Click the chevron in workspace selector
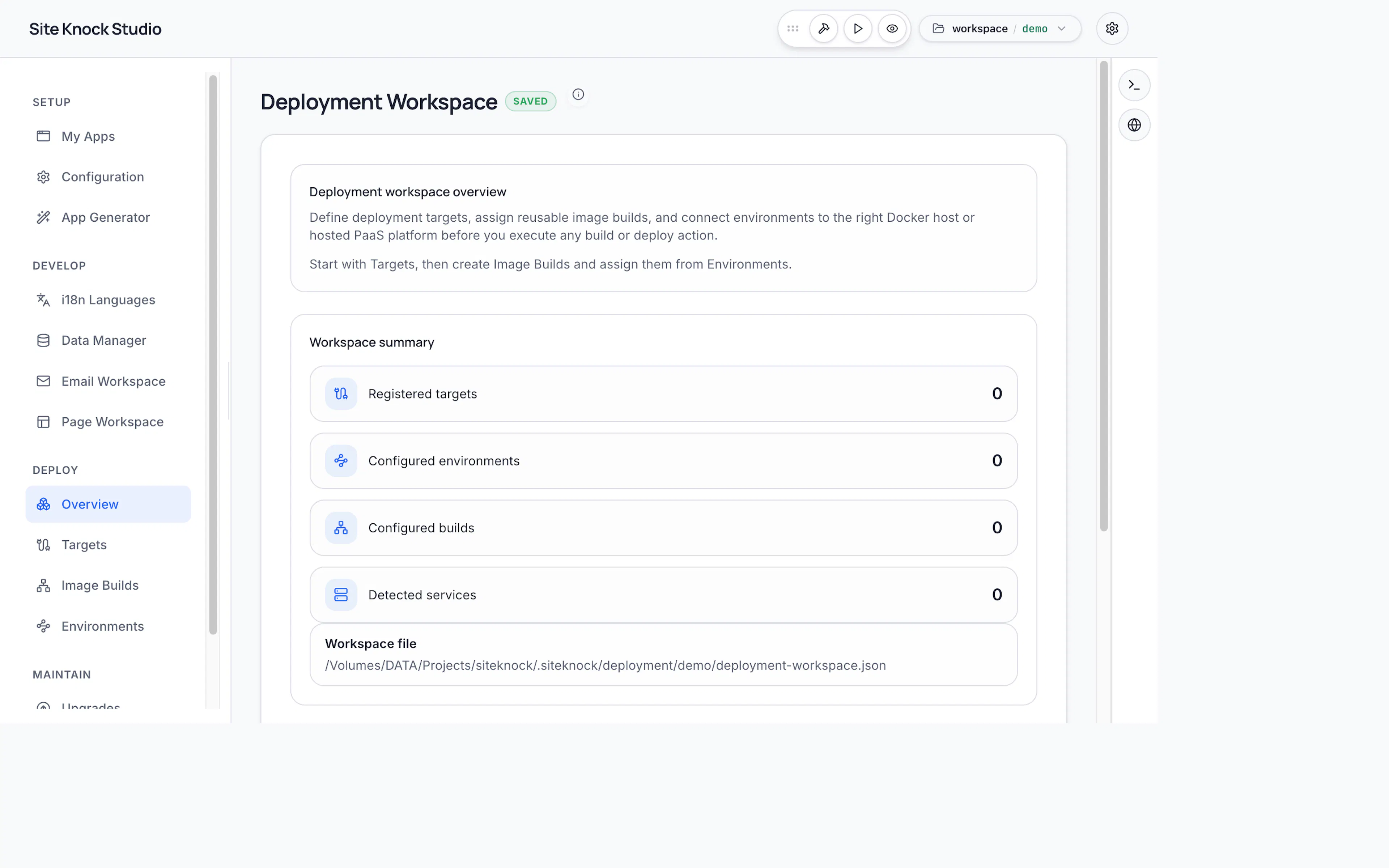This screenshot has width=1389, height=868. tap(1061, 29)
